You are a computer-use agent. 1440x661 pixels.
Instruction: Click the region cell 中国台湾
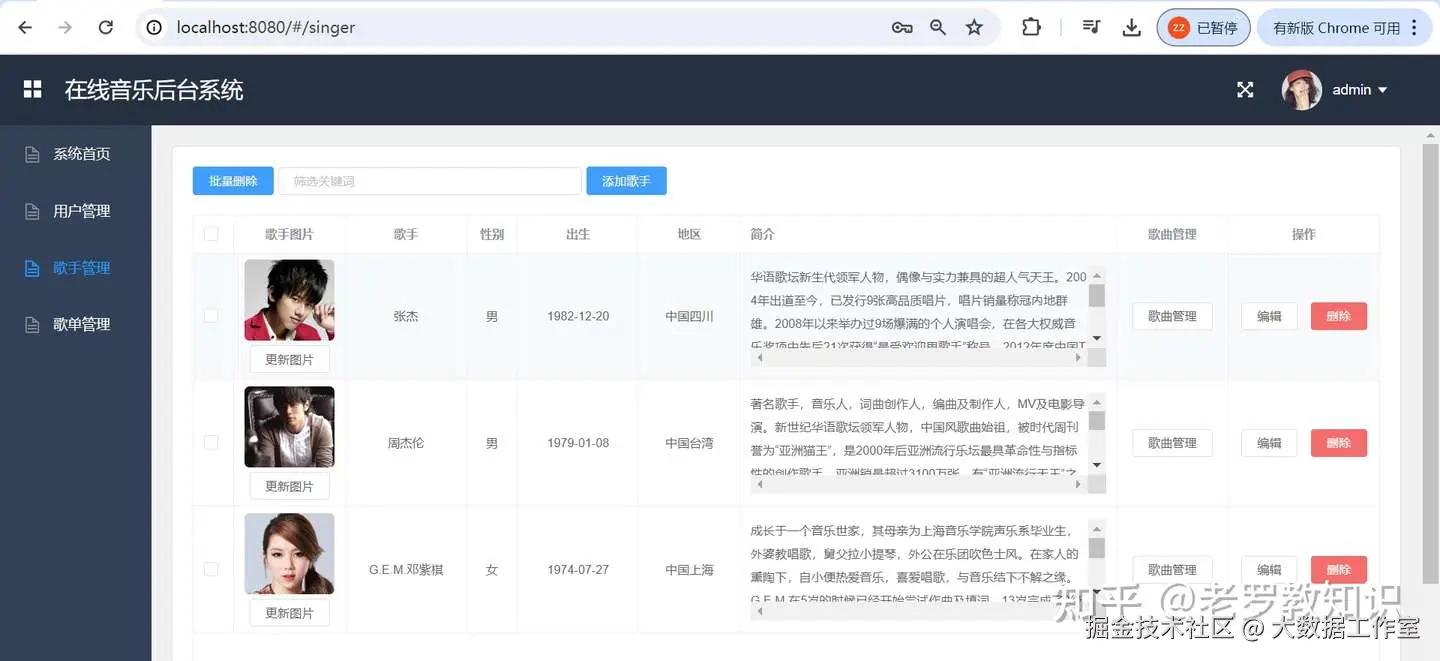pos(689,443)
